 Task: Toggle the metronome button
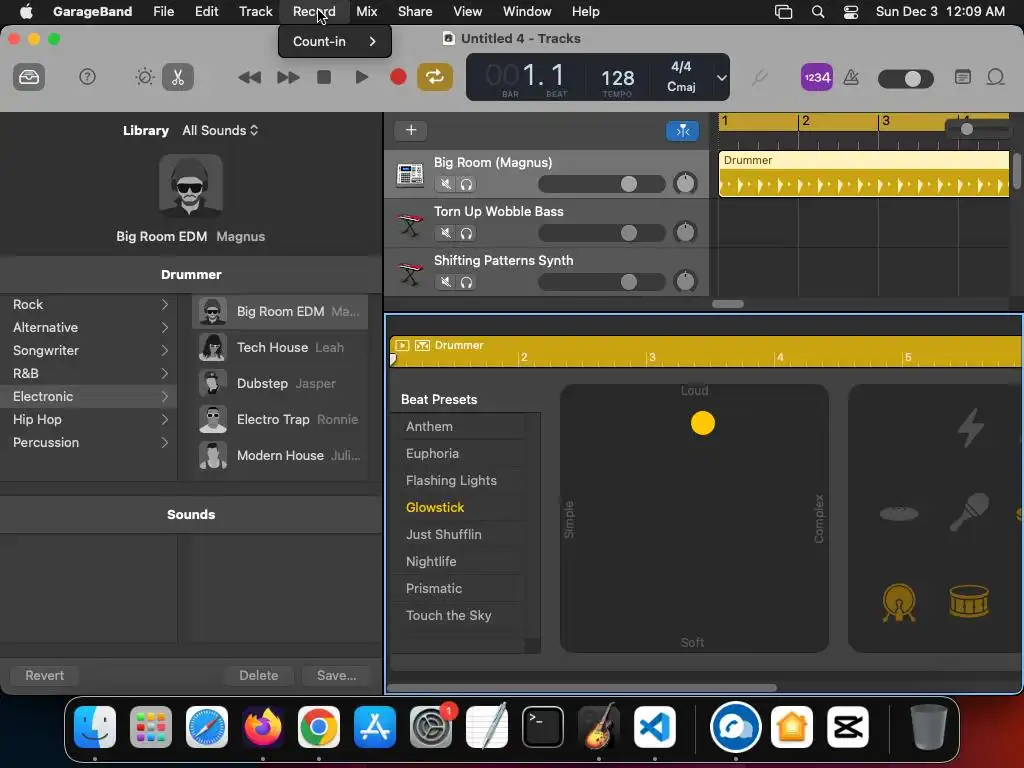pyautogui.click(x=851, y=77)
